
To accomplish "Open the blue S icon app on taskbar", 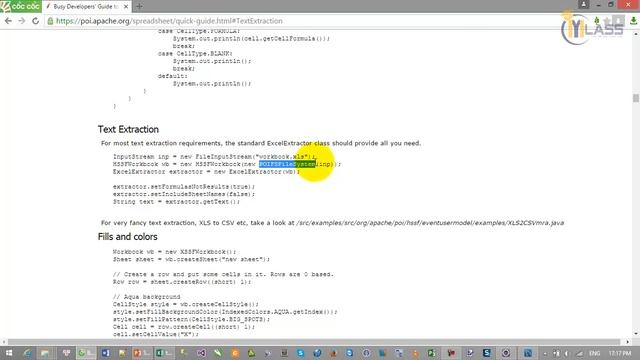I will (300, 353).
